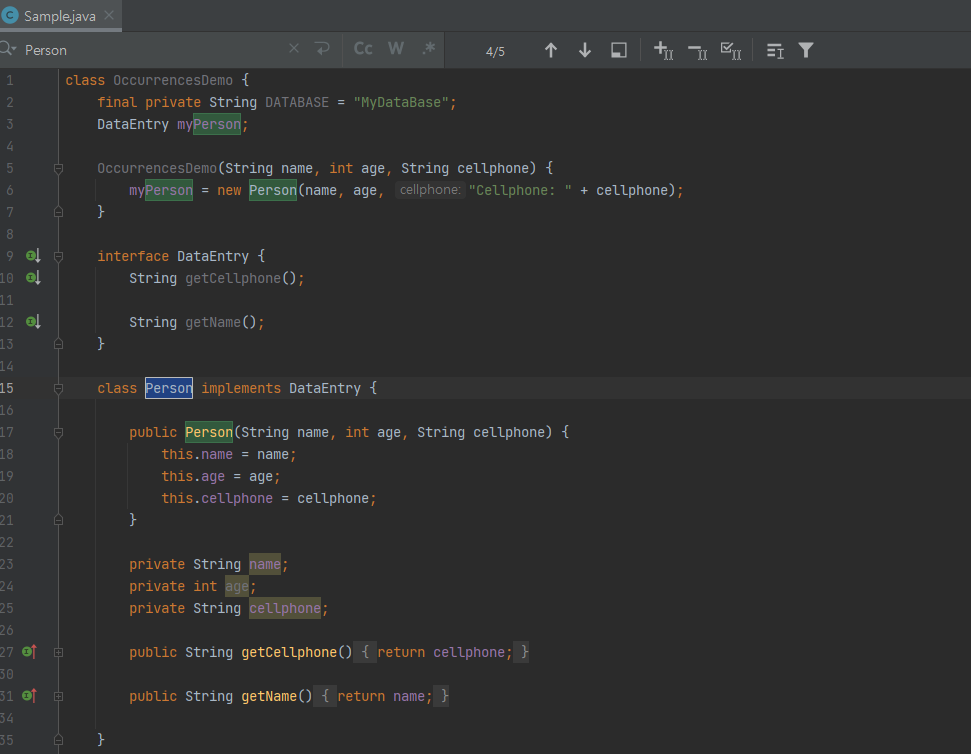Open getName implemented-by gutter icon line 12
The image size is (971, 754).
coord(33,322)
